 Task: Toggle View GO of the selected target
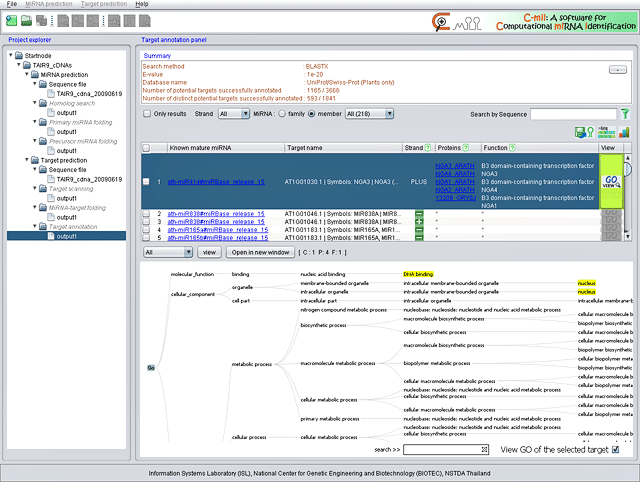tap(616, 449)
